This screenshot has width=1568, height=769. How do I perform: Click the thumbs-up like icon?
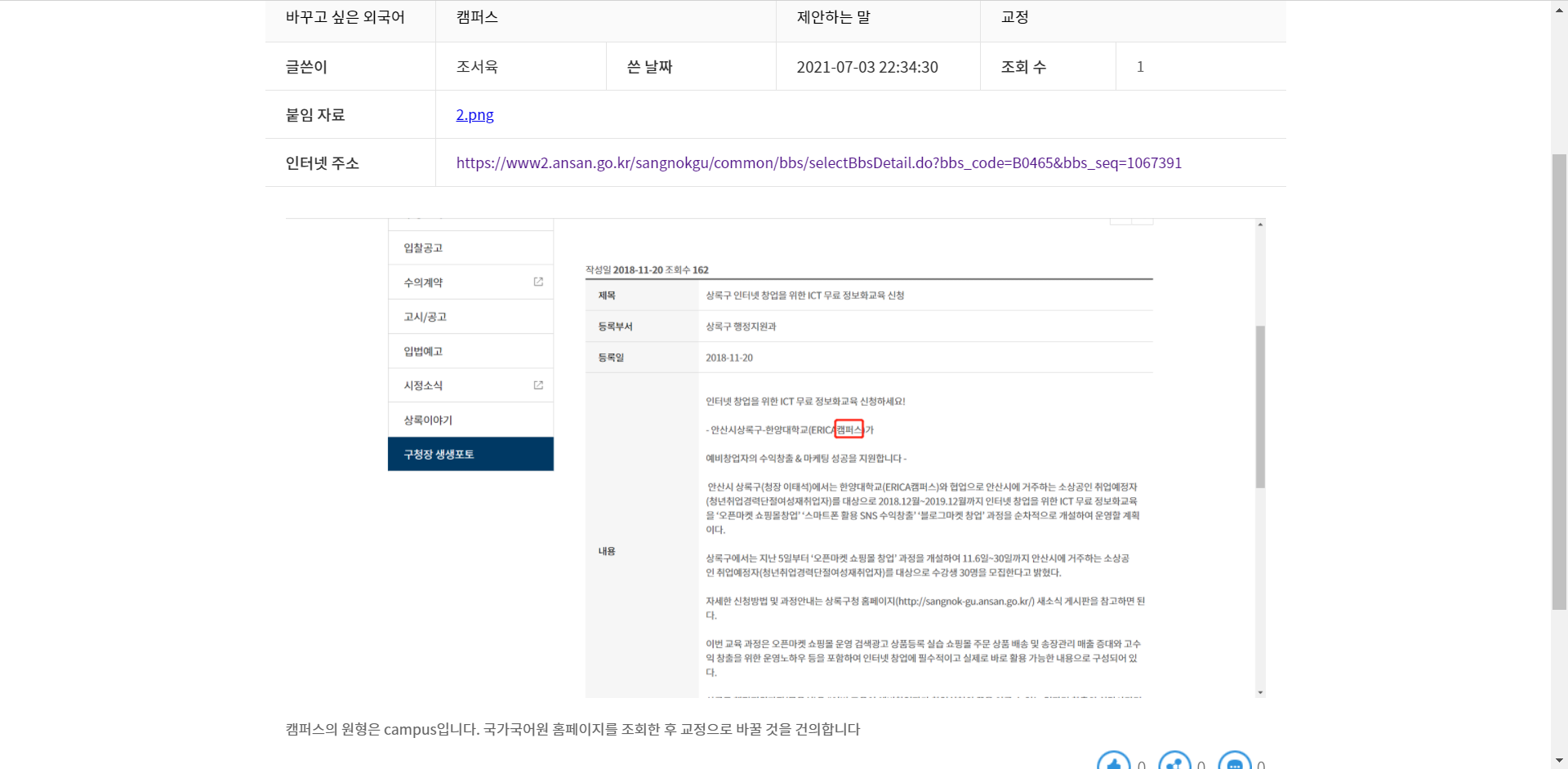click(1113, 762)
